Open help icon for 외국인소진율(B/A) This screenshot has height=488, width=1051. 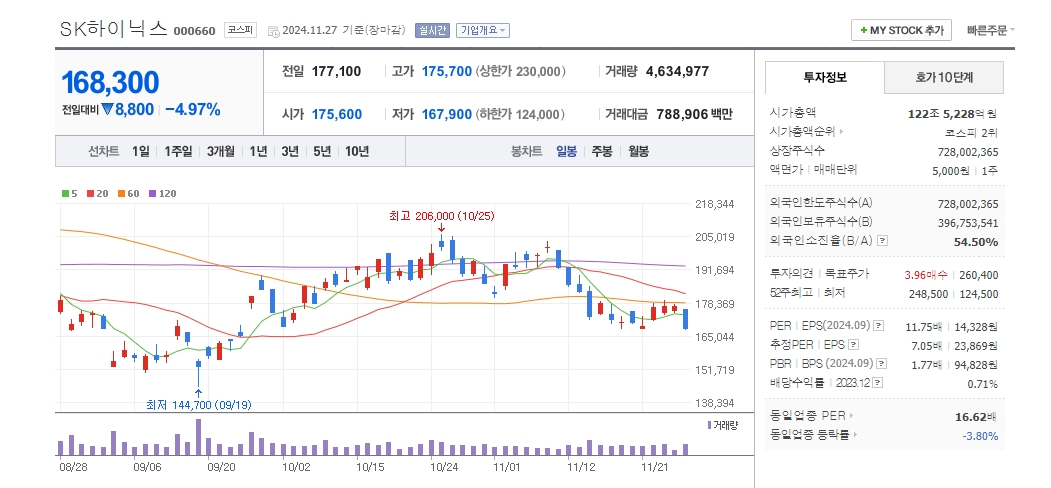(882, 241)
